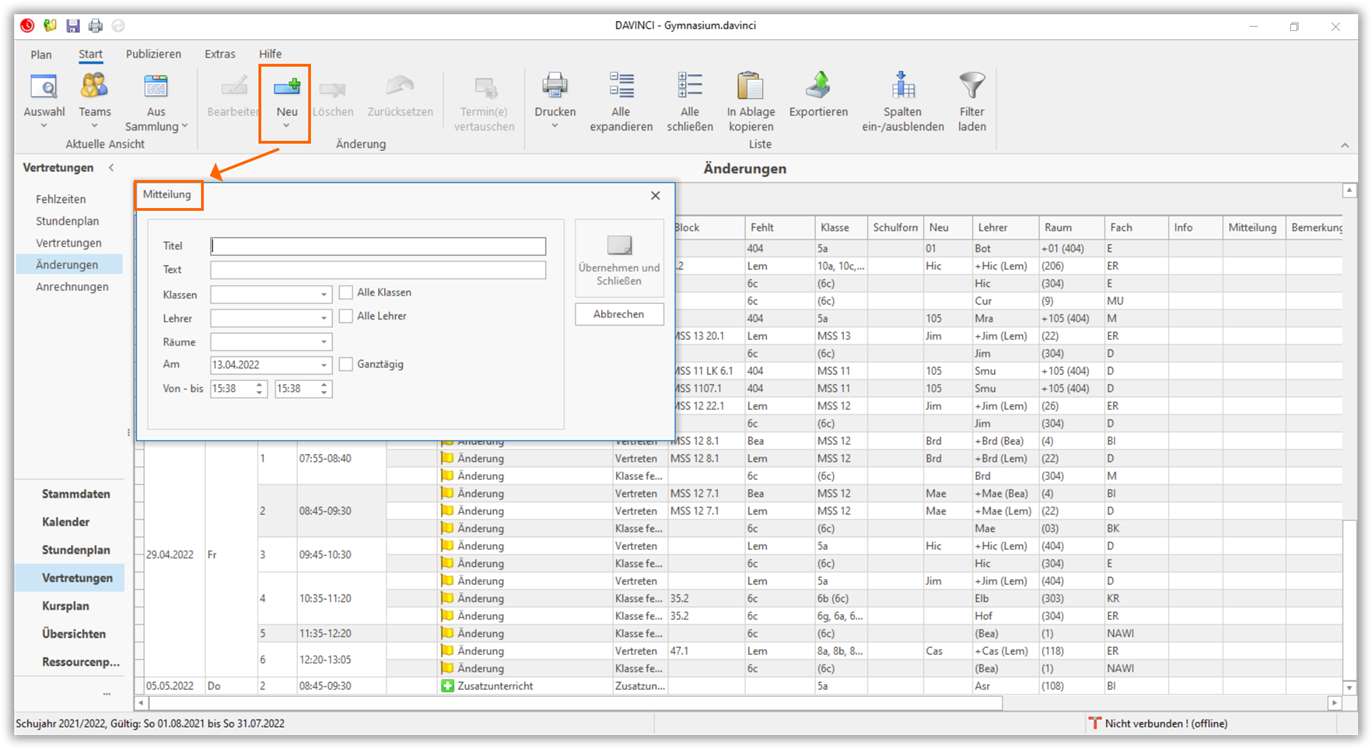This screenshot has width=1372, height=749.
Task: Click into the Titel text field
Action: point(378,246)
